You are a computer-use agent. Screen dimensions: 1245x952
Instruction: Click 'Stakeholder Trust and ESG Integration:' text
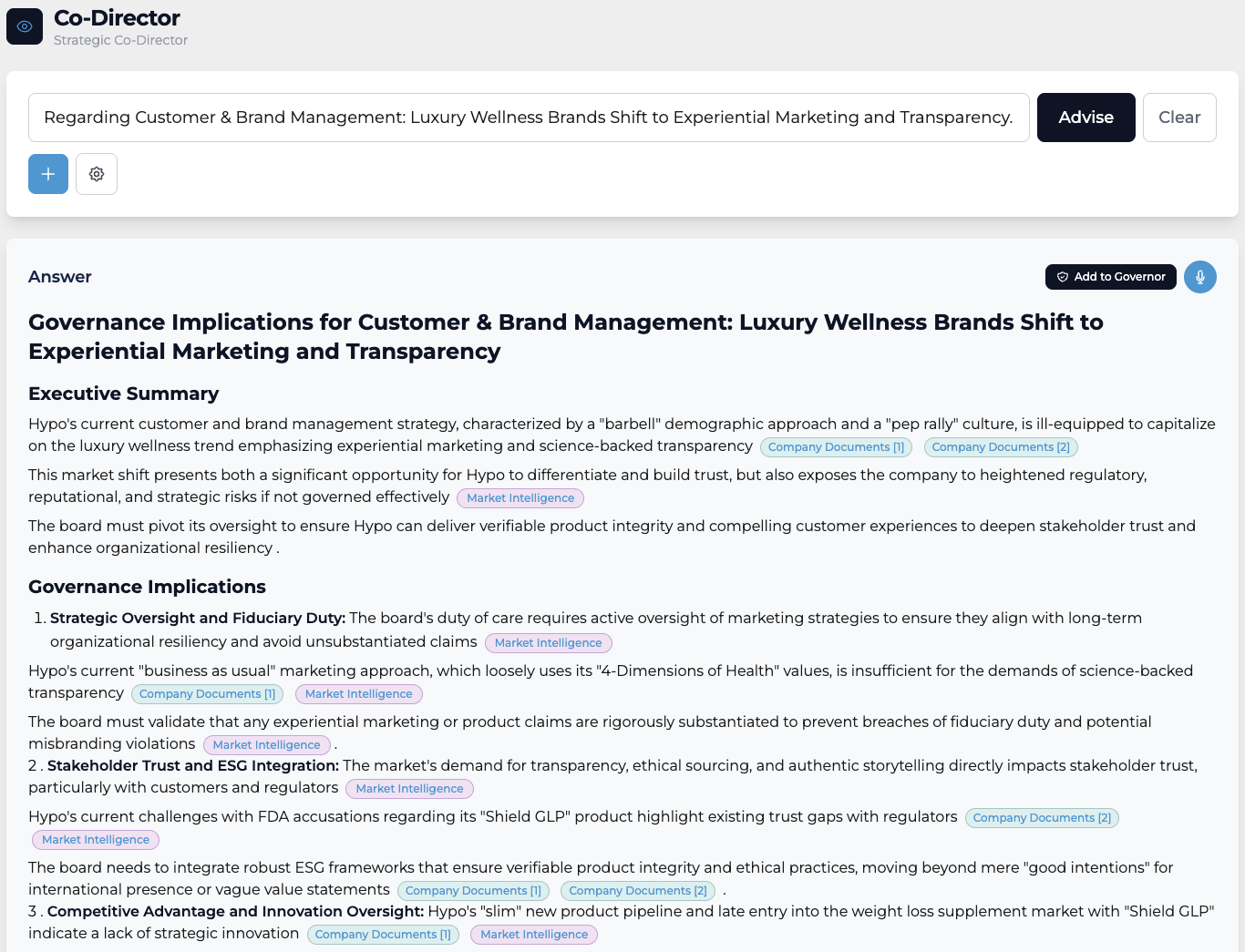click(x=193, y=765)
